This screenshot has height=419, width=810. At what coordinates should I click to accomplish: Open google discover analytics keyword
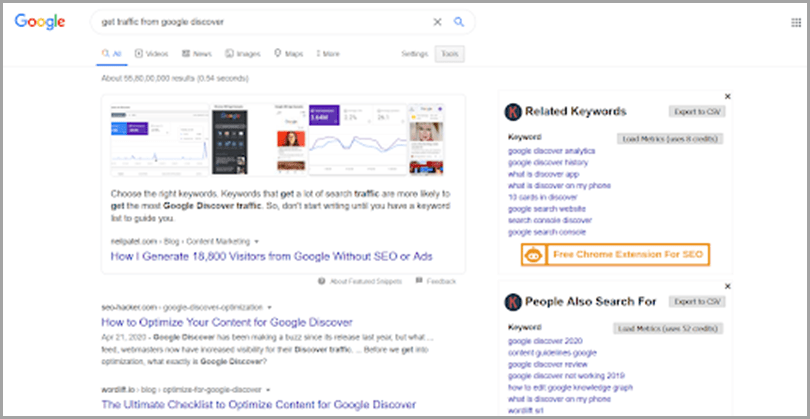551,151
